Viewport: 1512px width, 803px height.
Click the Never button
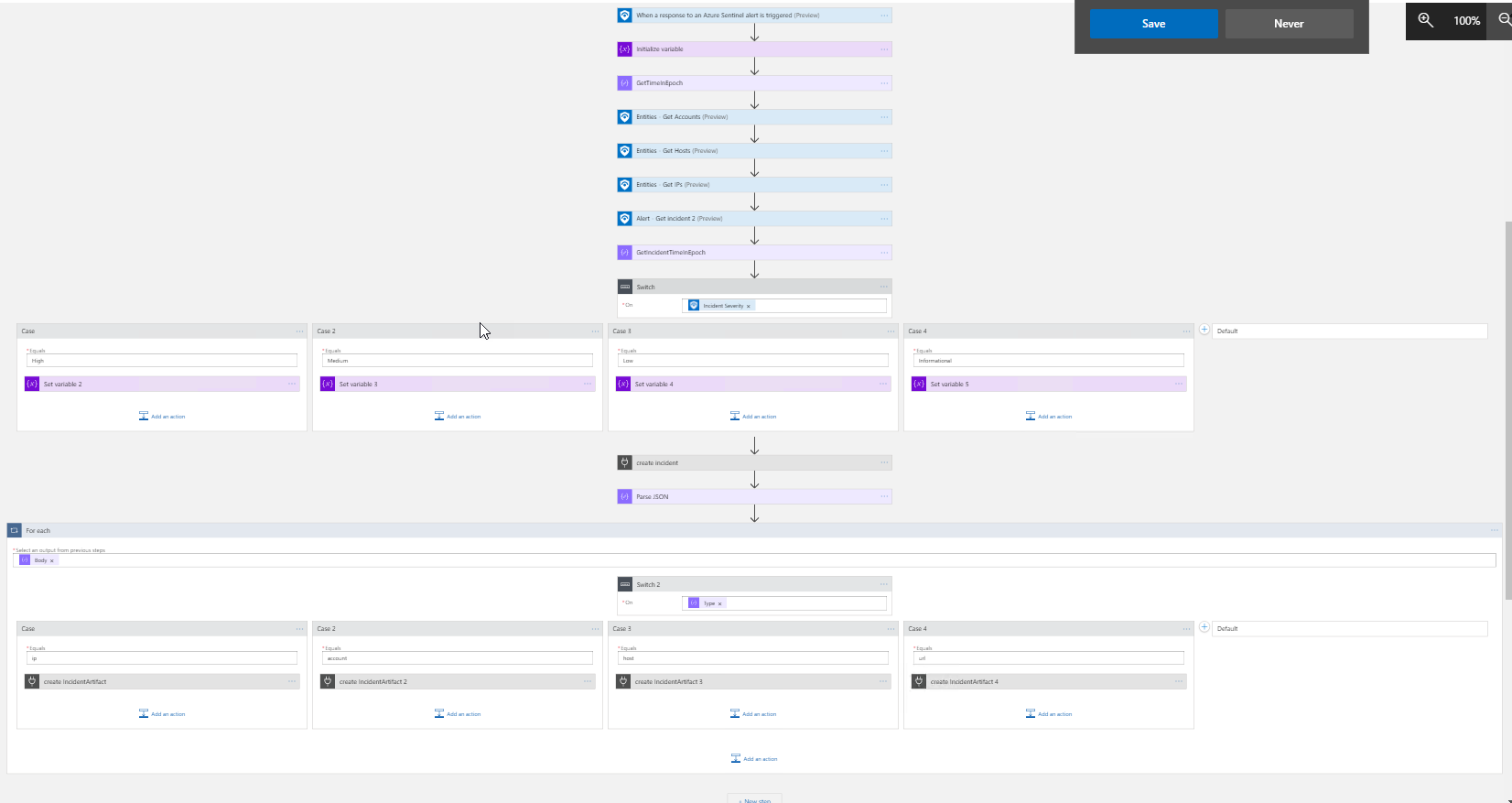1289,24
